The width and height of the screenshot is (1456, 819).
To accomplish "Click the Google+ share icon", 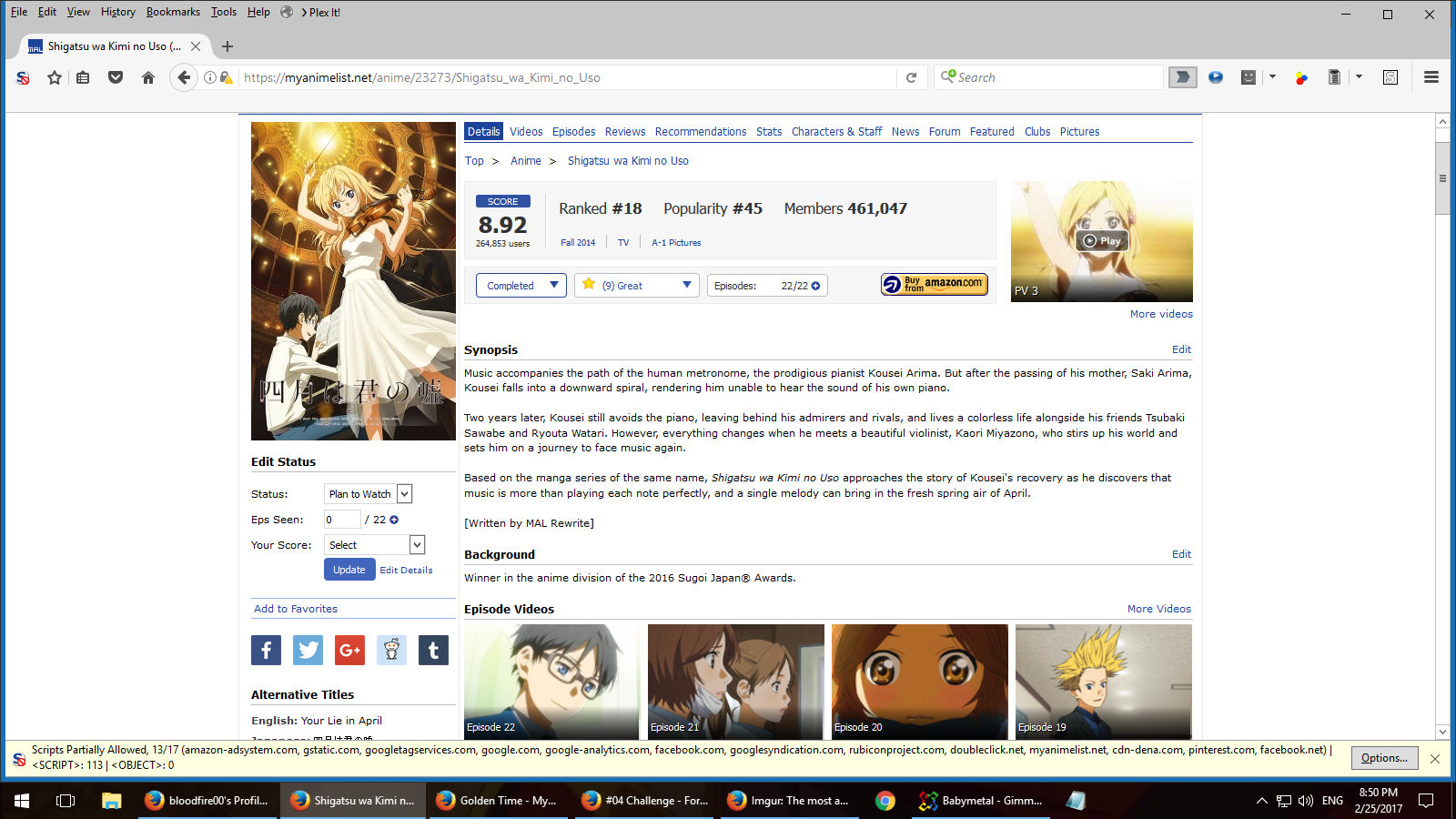I will pos(349,650).
